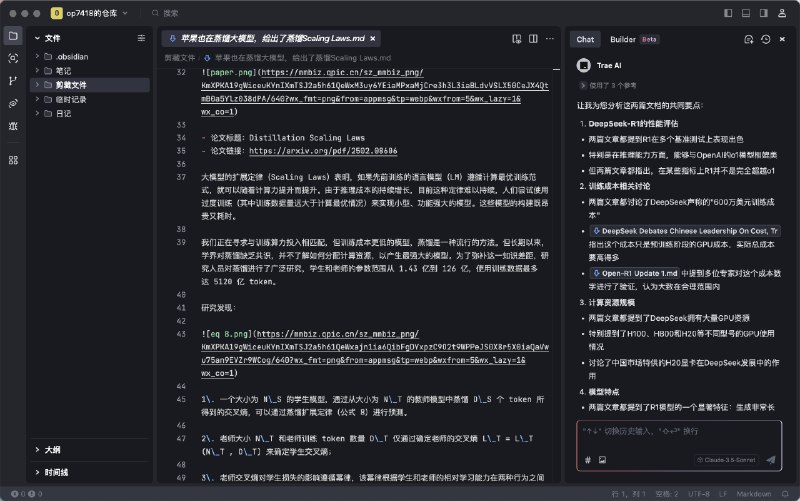Switch to the Chat tab

pyautogui.click(x=585, y=39)
